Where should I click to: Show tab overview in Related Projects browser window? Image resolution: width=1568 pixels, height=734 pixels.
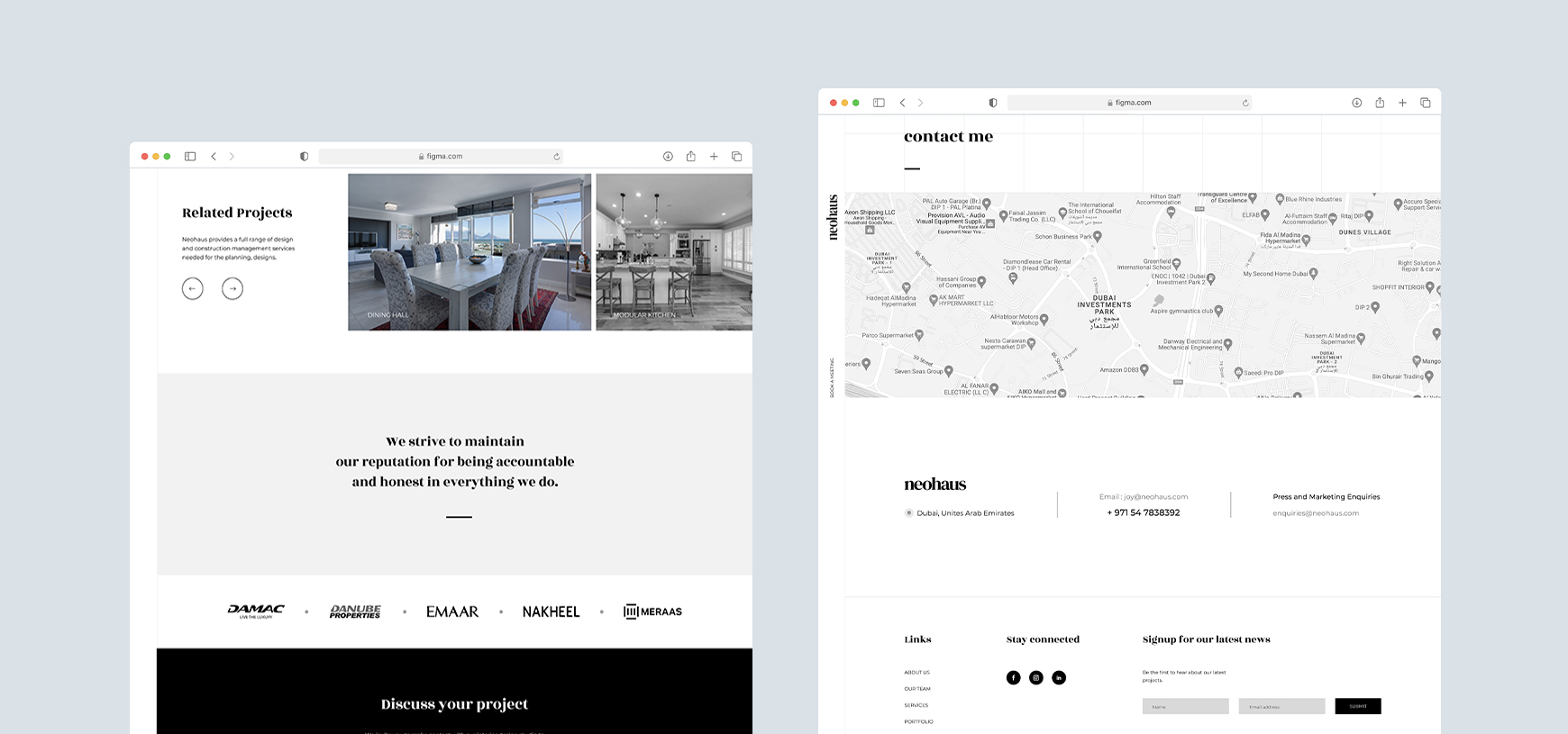coord(736,157)
